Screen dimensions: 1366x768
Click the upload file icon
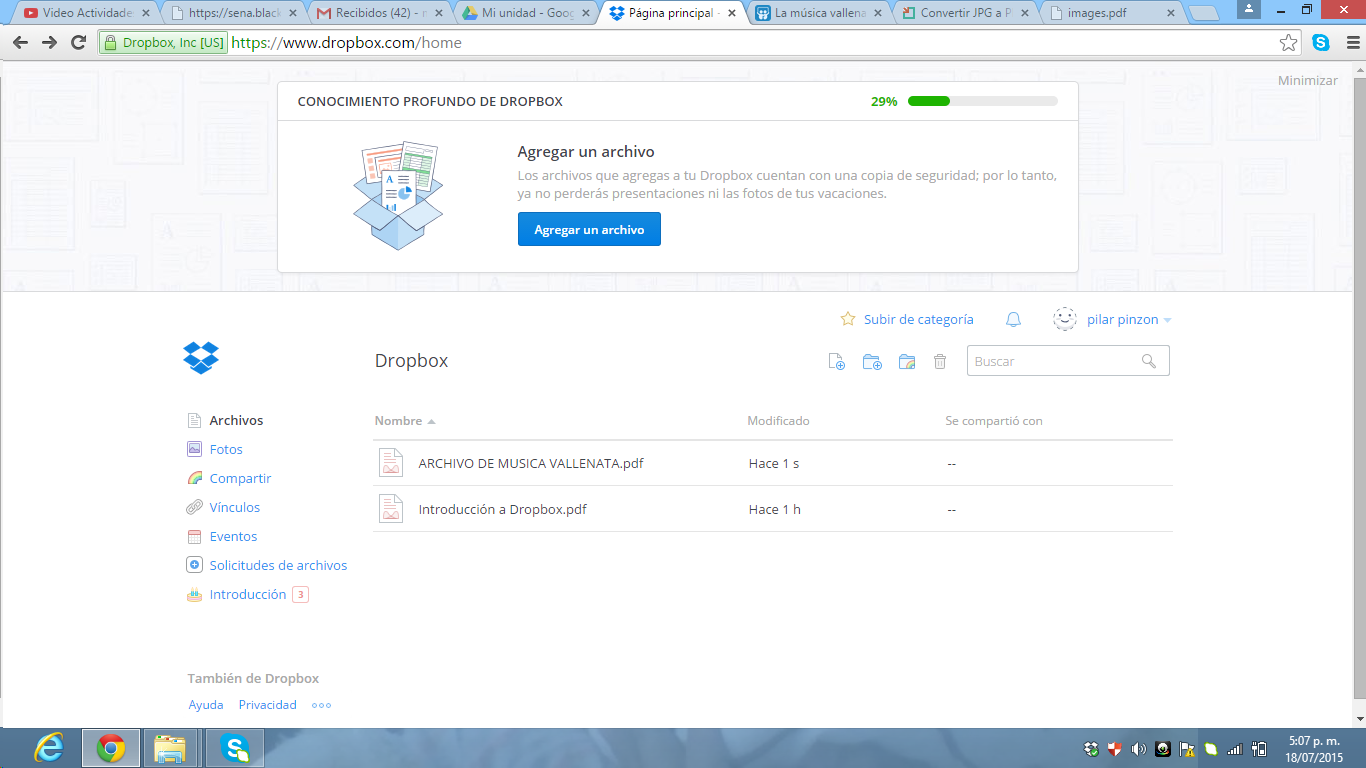pyautogui.click(x=838, y=361)
